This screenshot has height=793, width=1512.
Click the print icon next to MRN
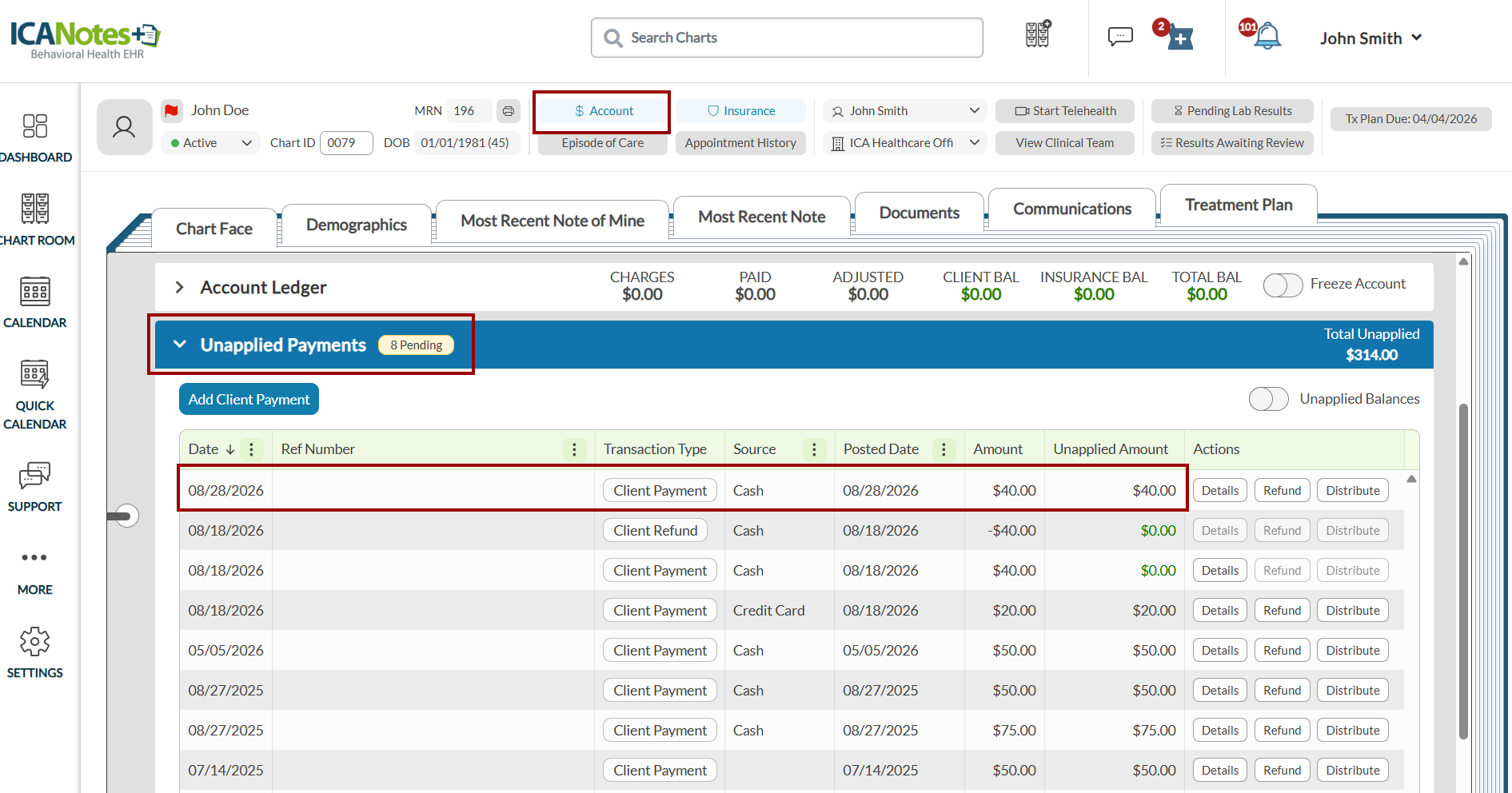(x=508, y=111)
